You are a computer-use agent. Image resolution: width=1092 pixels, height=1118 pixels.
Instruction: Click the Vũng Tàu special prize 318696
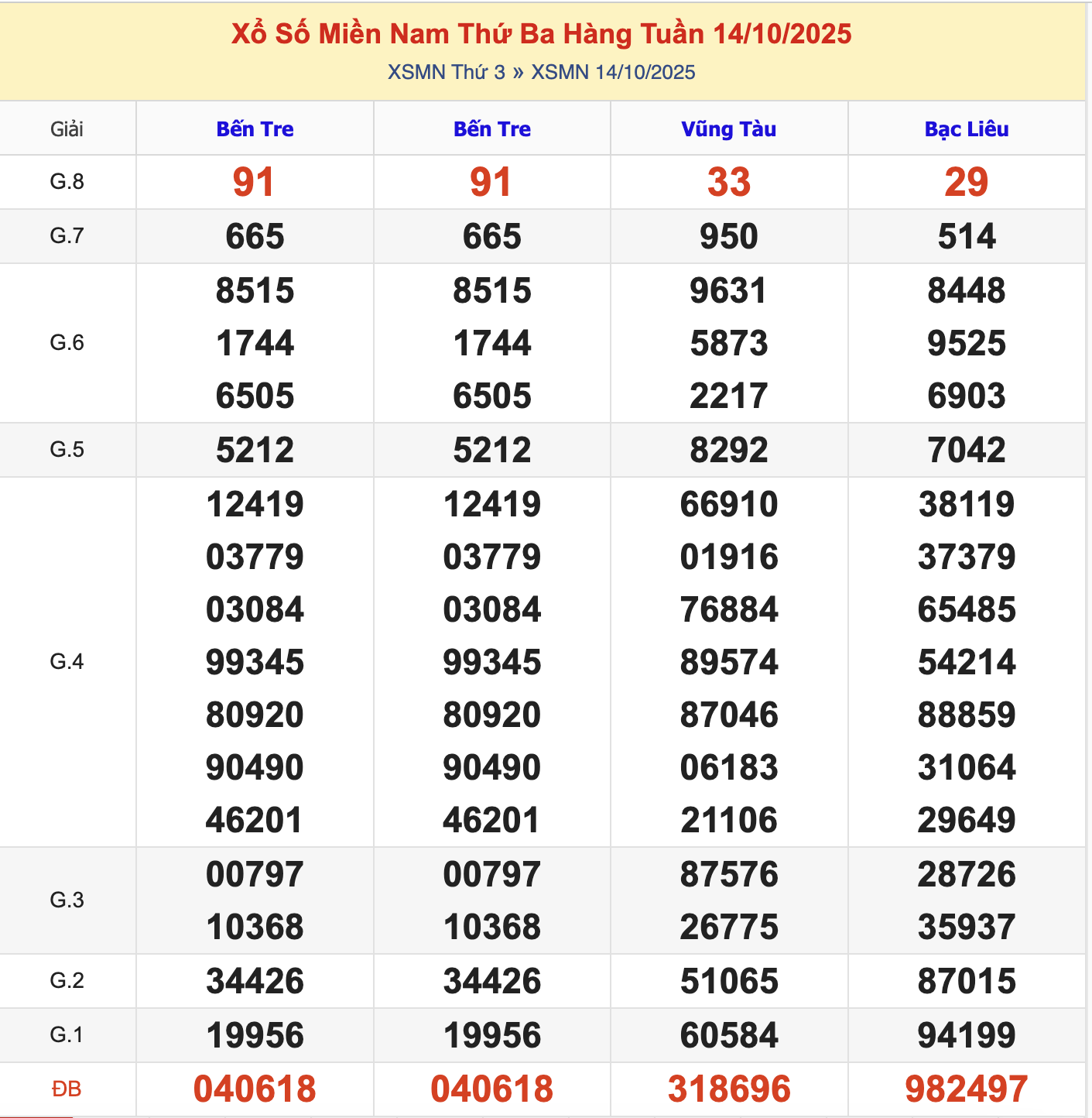728,1089
